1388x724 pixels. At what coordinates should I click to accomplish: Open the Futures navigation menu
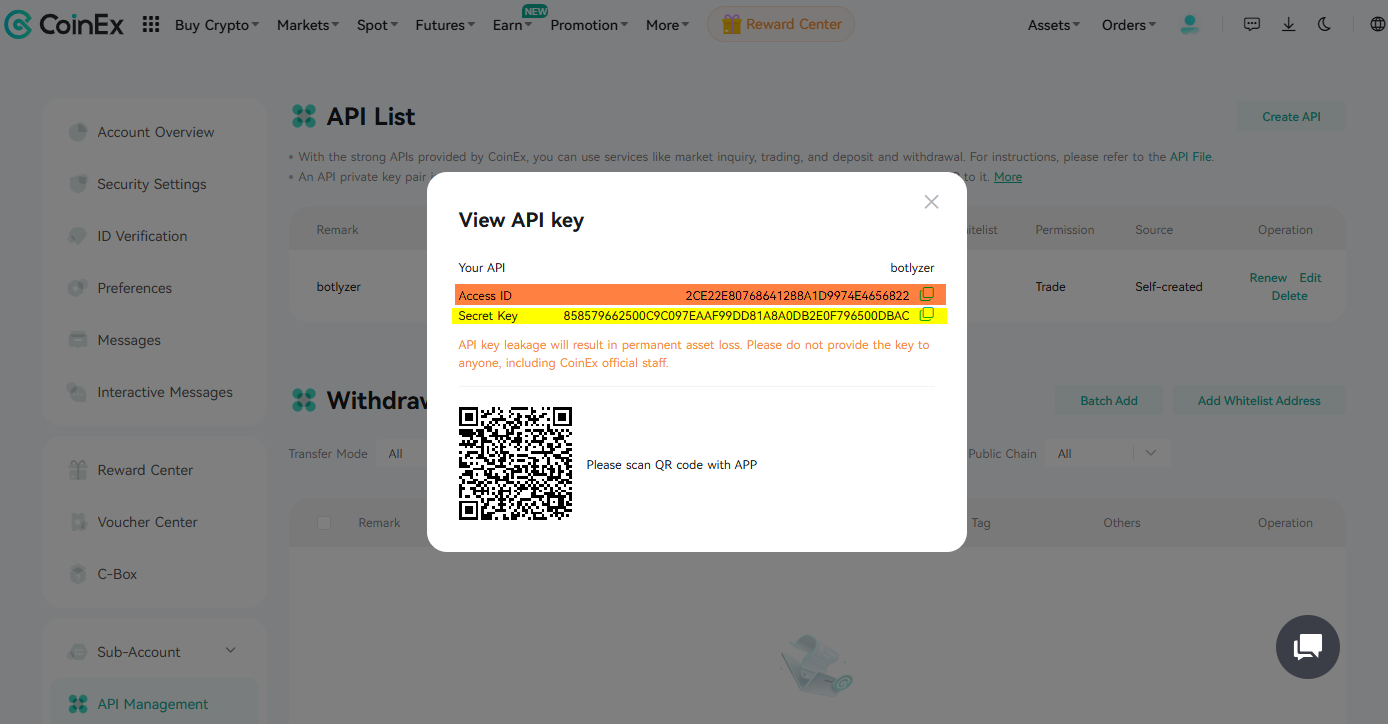click(x=445, y=25)
